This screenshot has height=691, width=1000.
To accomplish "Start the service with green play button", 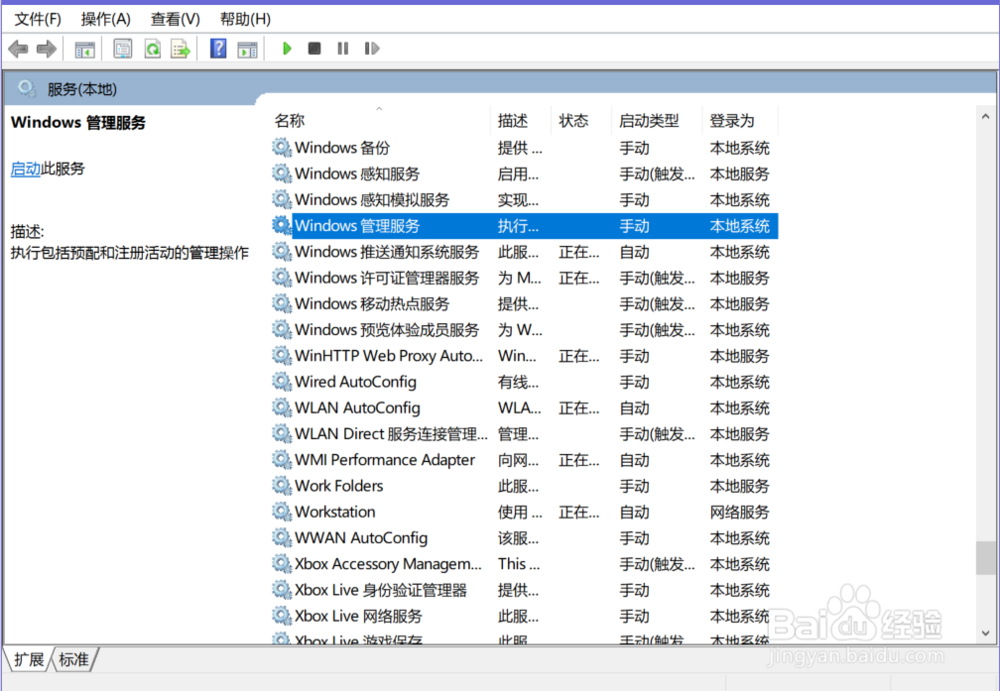I will tap(287, 48).
